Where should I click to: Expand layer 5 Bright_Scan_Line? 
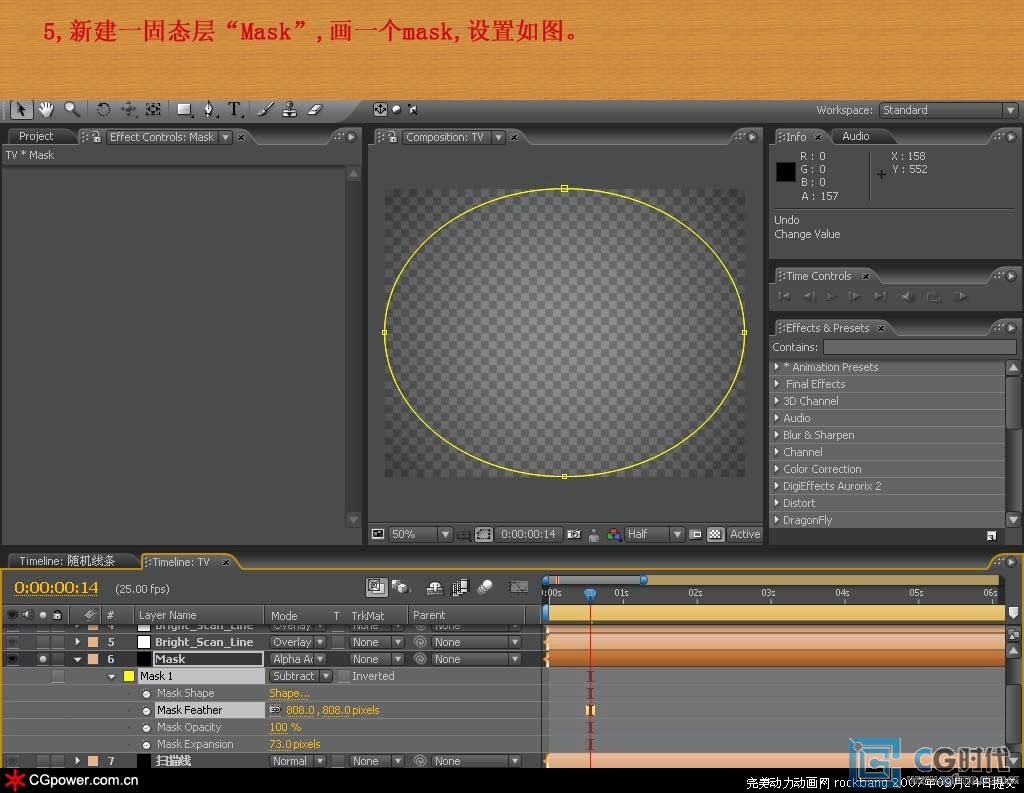(x=78, y=642)
